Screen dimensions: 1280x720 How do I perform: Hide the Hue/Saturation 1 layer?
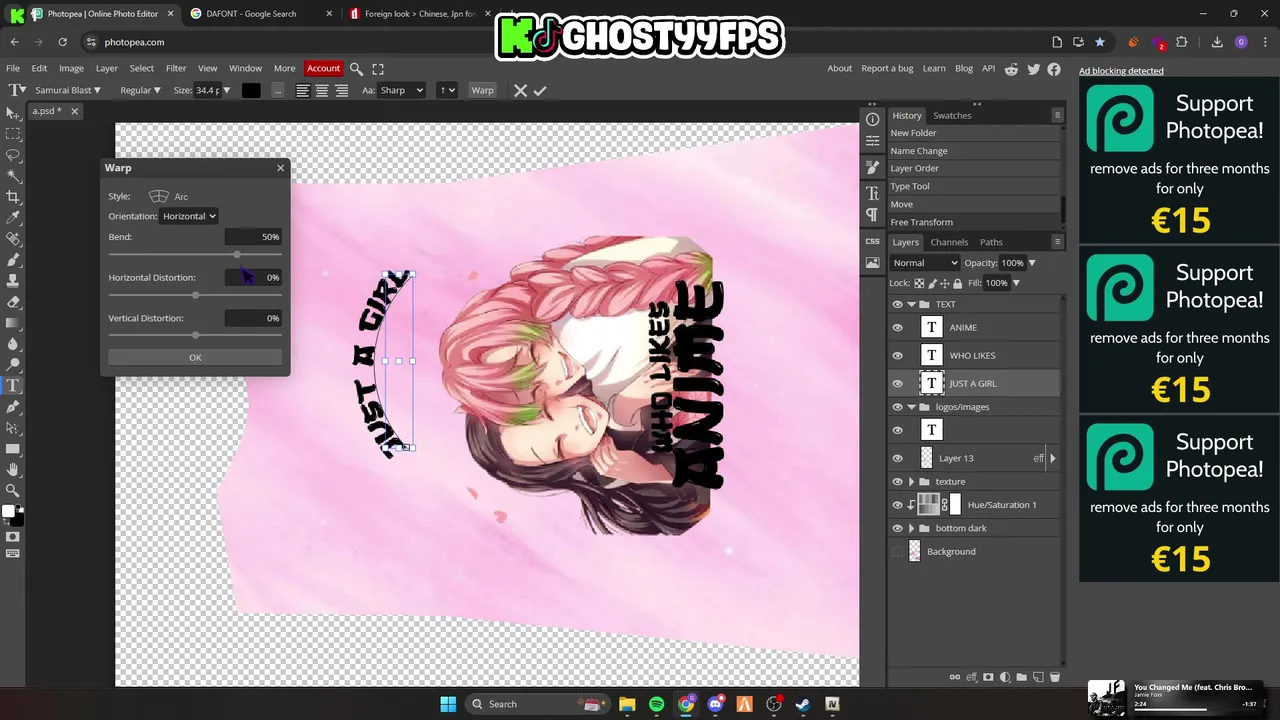(x=897, y=505)
